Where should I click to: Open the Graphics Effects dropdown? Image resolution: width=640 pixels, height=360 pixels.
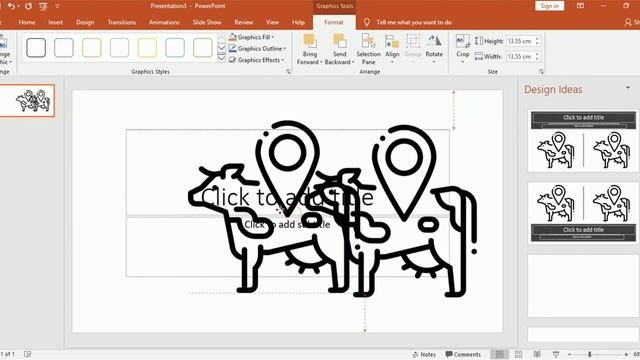[256, 60]
